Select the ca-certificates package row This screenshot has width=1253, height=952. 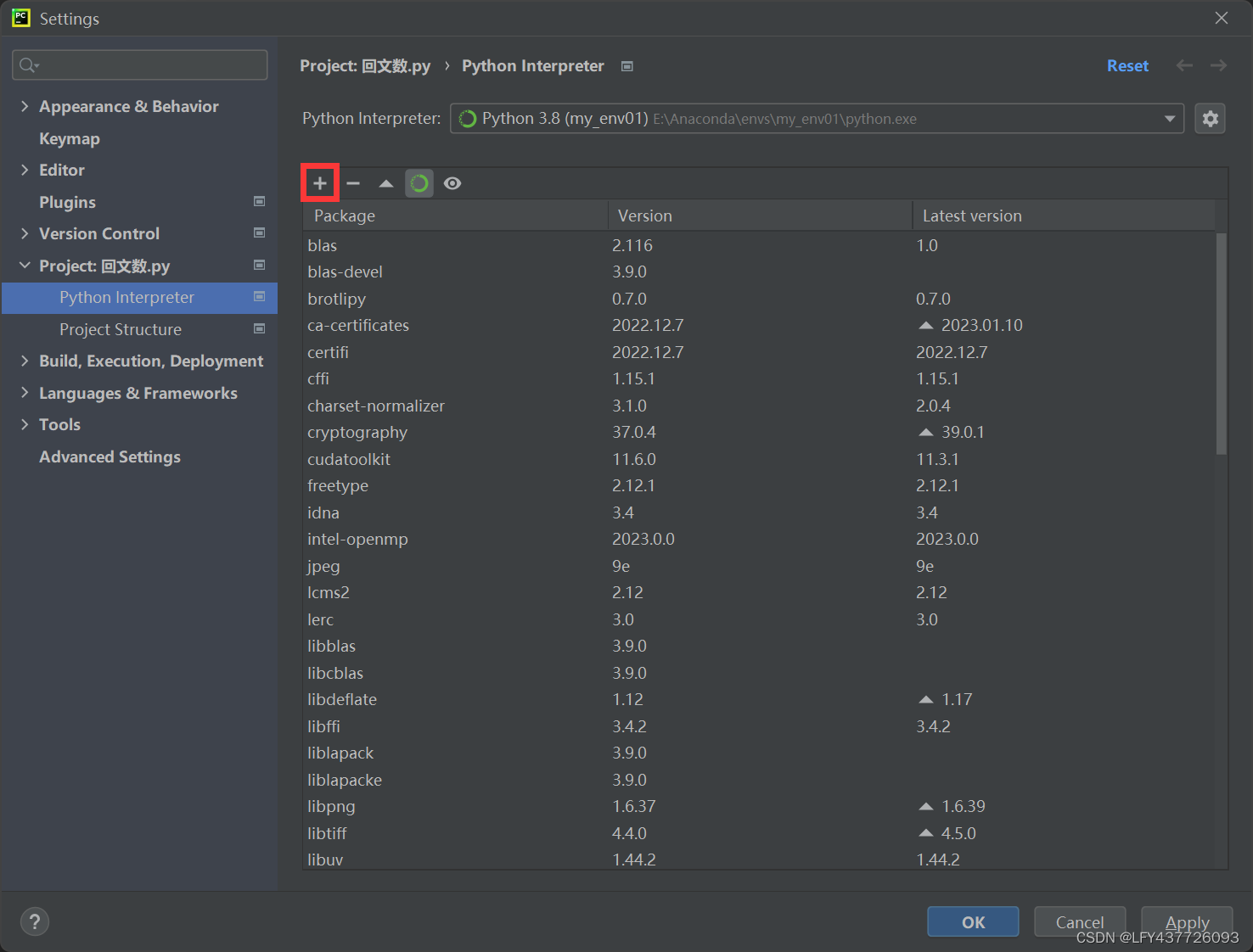[759, 325]
